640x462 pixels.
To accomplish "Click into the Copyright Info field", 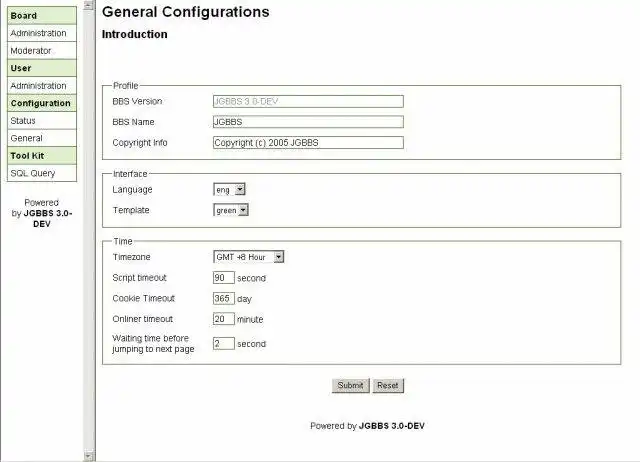I will pyautogui.click(x=308, y=143).
